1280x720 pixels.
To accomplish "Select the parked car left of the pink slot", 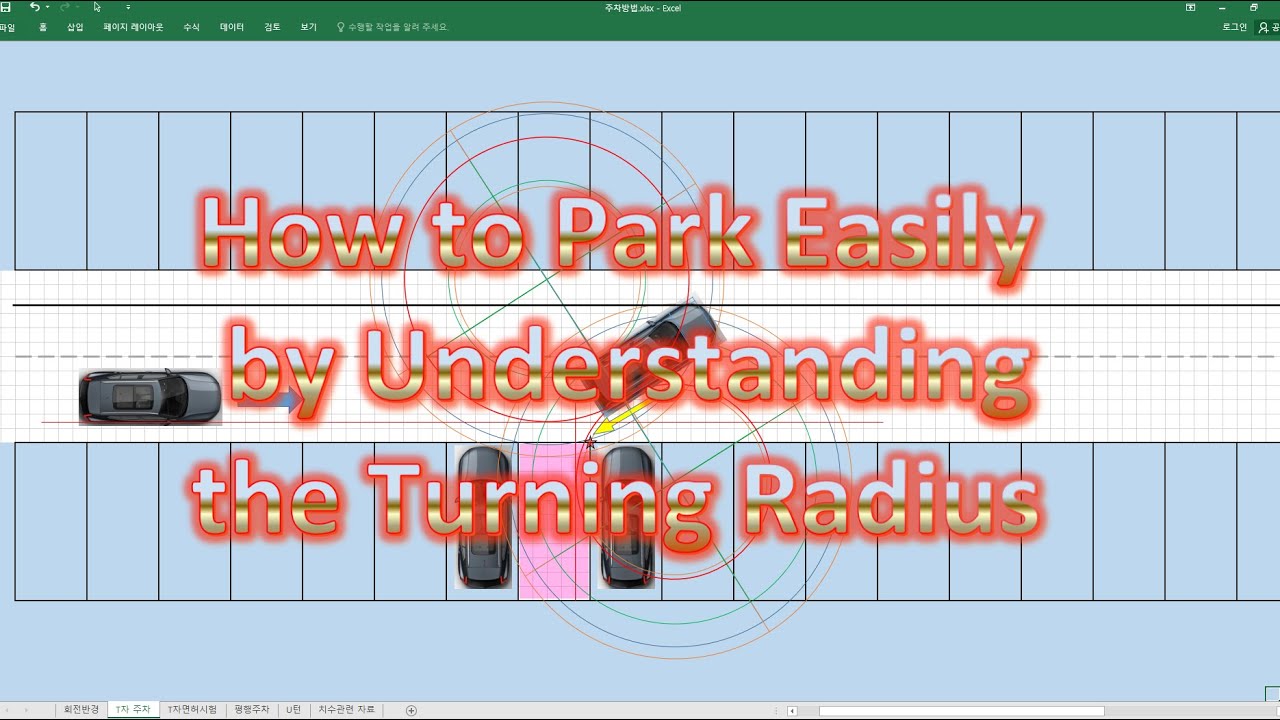I will 484,516.
